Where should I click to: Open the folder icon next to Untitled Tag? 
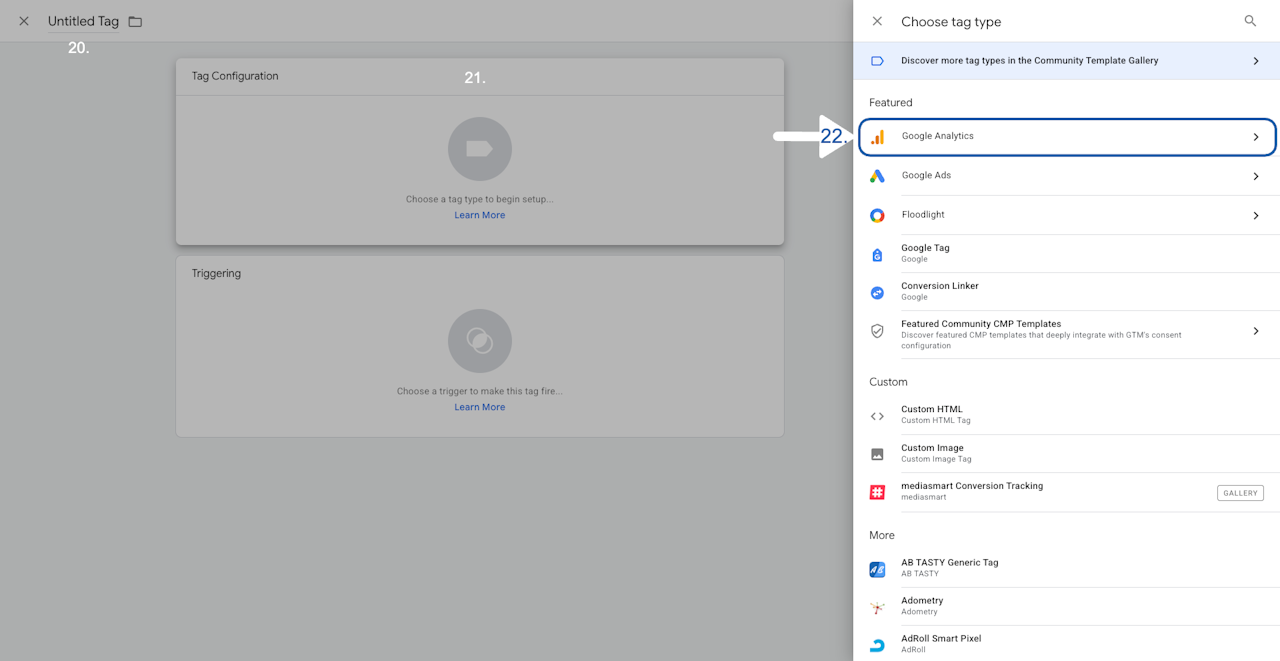[135, 21]
